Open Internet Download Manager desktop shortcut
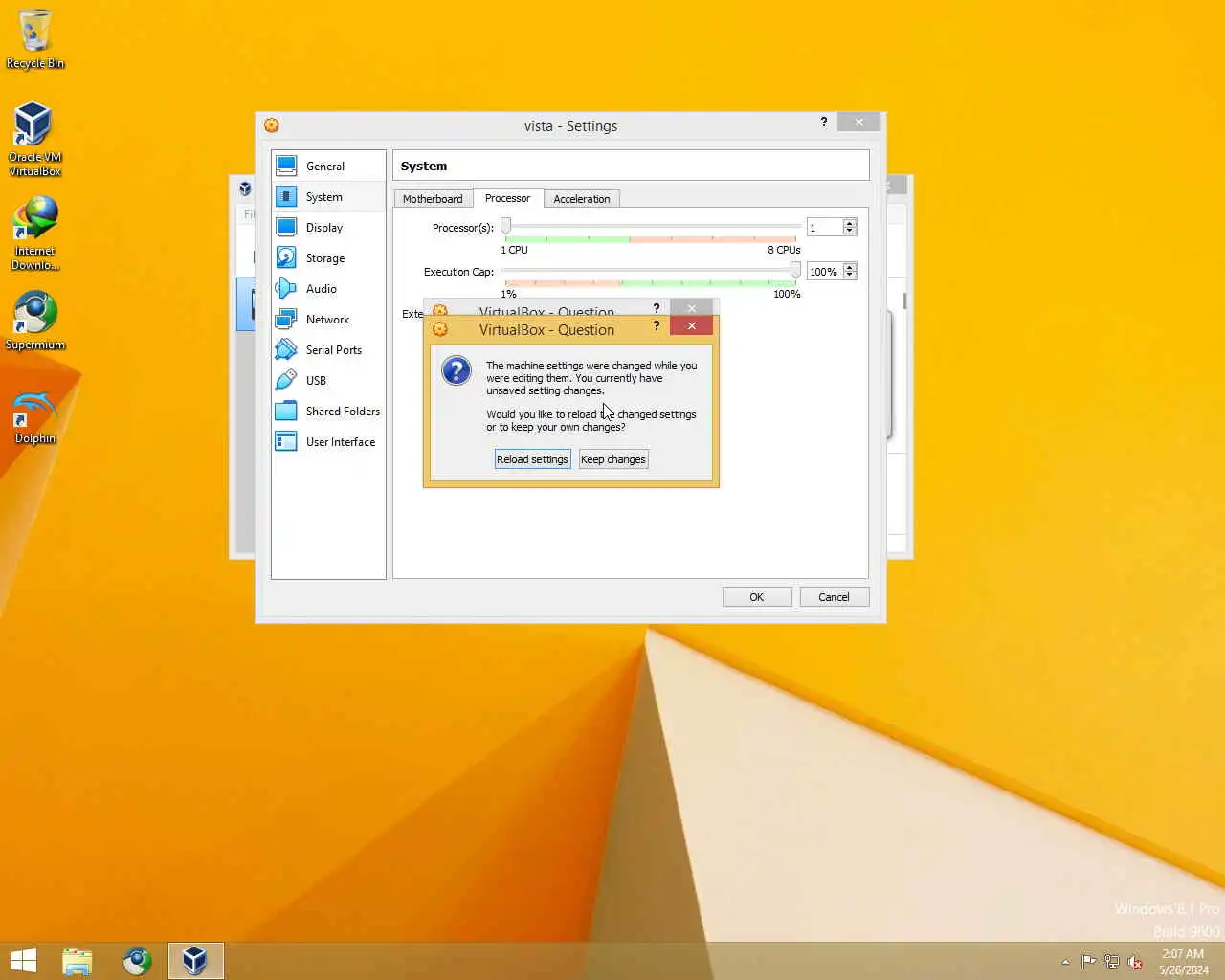The height and width of the screenshot is (980, 1225). coord(35,234)
